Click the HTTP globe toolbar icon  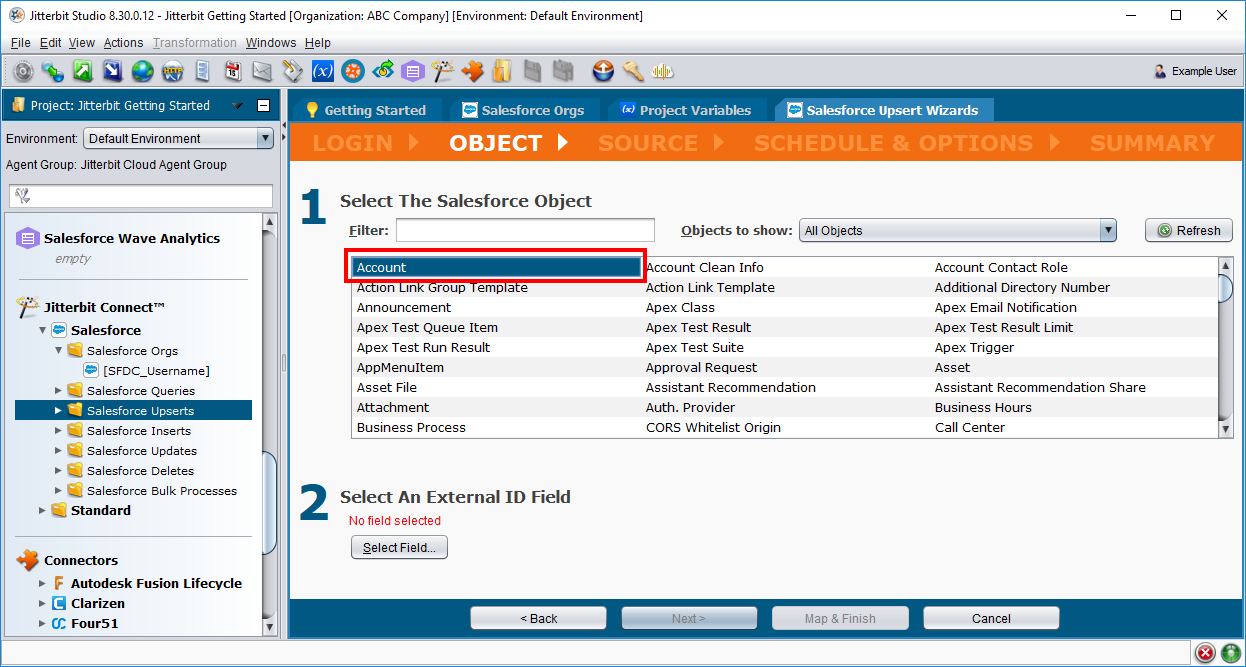pos(172,71)
